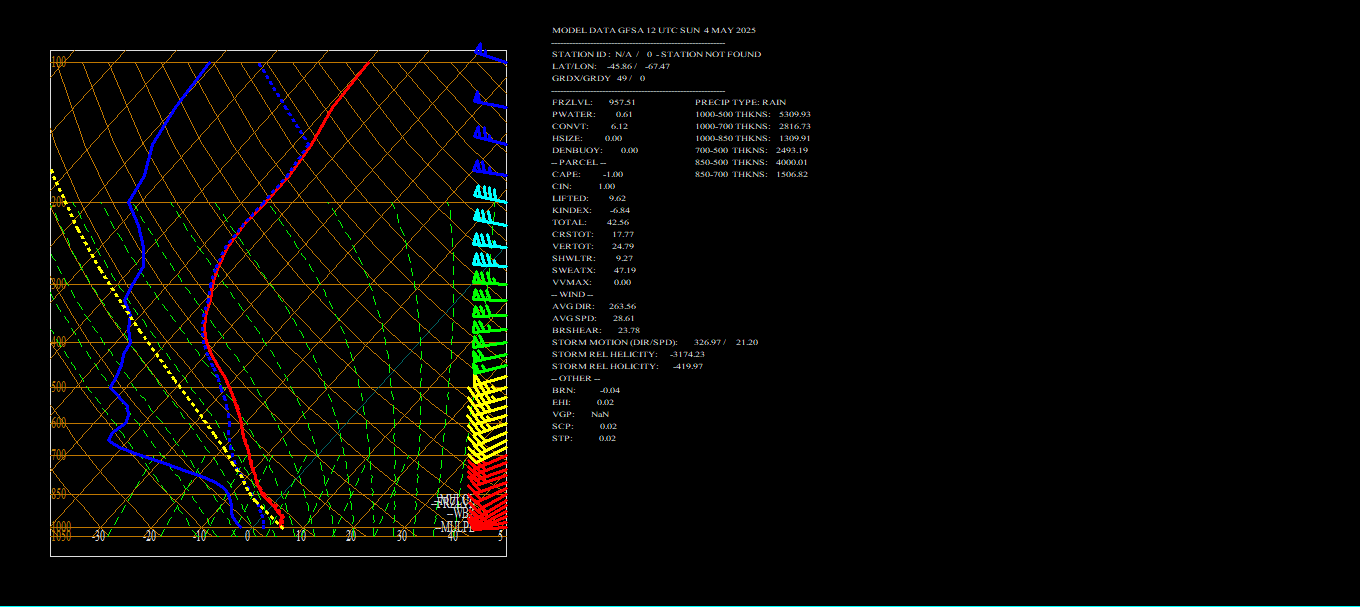This screenshot has width=1360, height=607.
Task: Click the BRSHEAR 23.78 row
Action: (596, 330)
